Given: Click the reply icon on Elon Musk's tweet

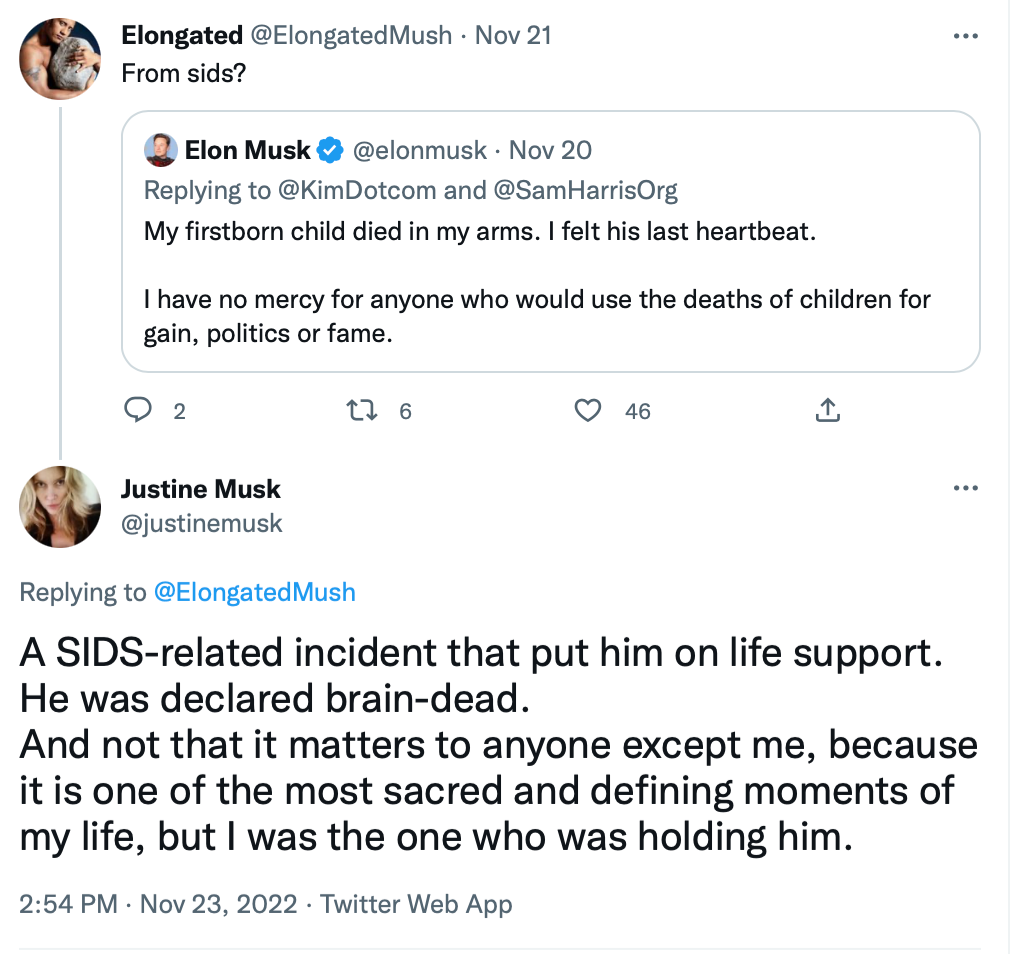Looking at the screenshot, I should [140, 410].
